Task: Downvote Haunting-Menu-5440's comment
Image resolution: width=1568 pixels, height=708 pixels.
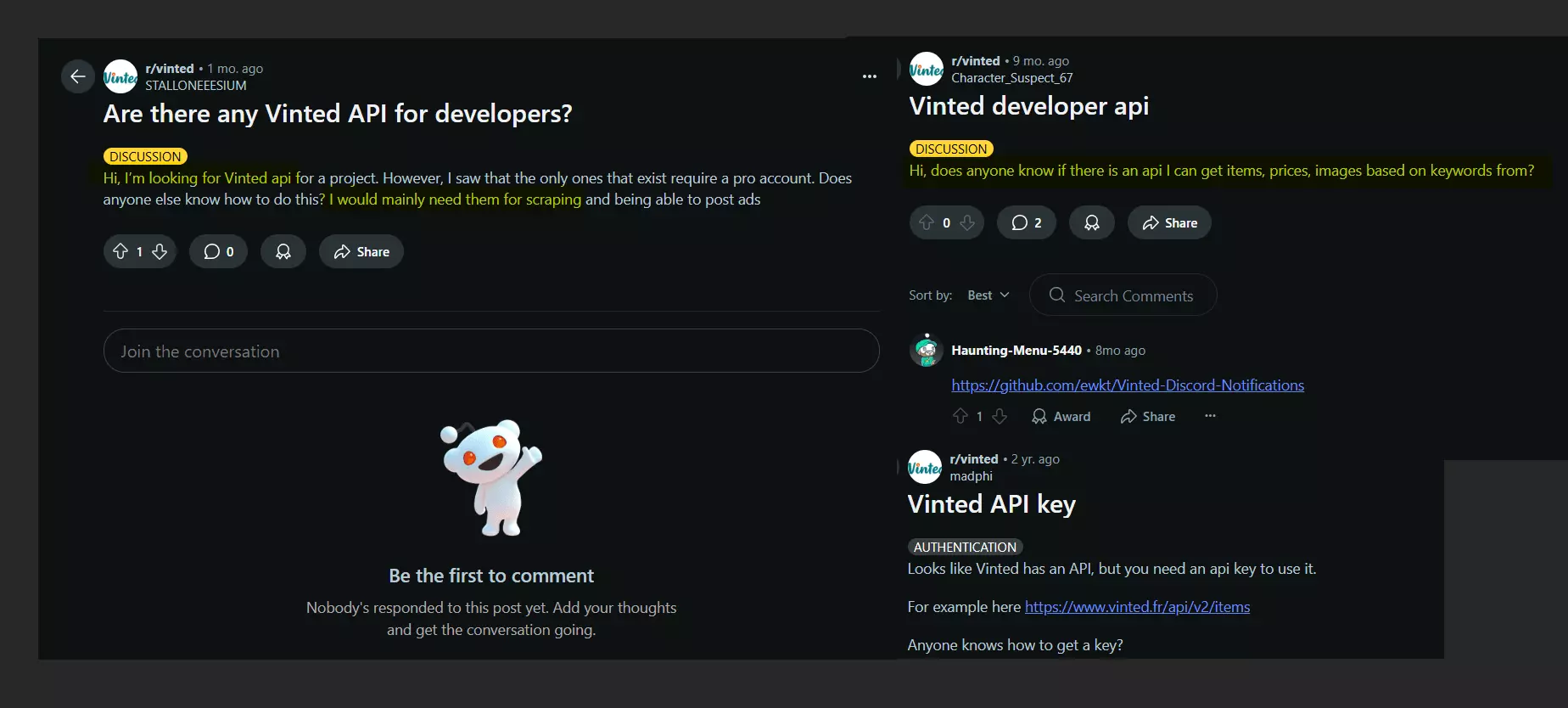Action: tap(1000, 416)
